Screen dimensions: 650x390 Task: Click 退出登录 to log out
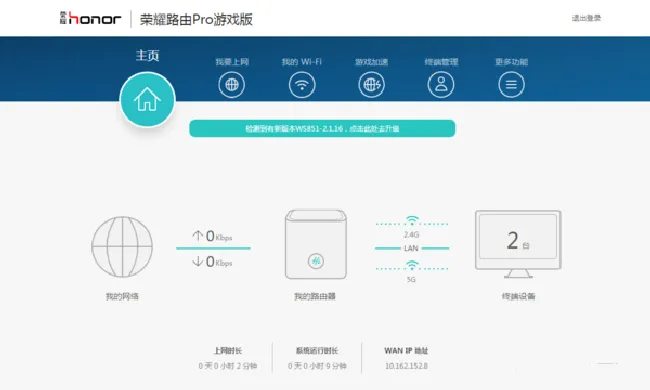pyautogui.click(x=587, y=18)
